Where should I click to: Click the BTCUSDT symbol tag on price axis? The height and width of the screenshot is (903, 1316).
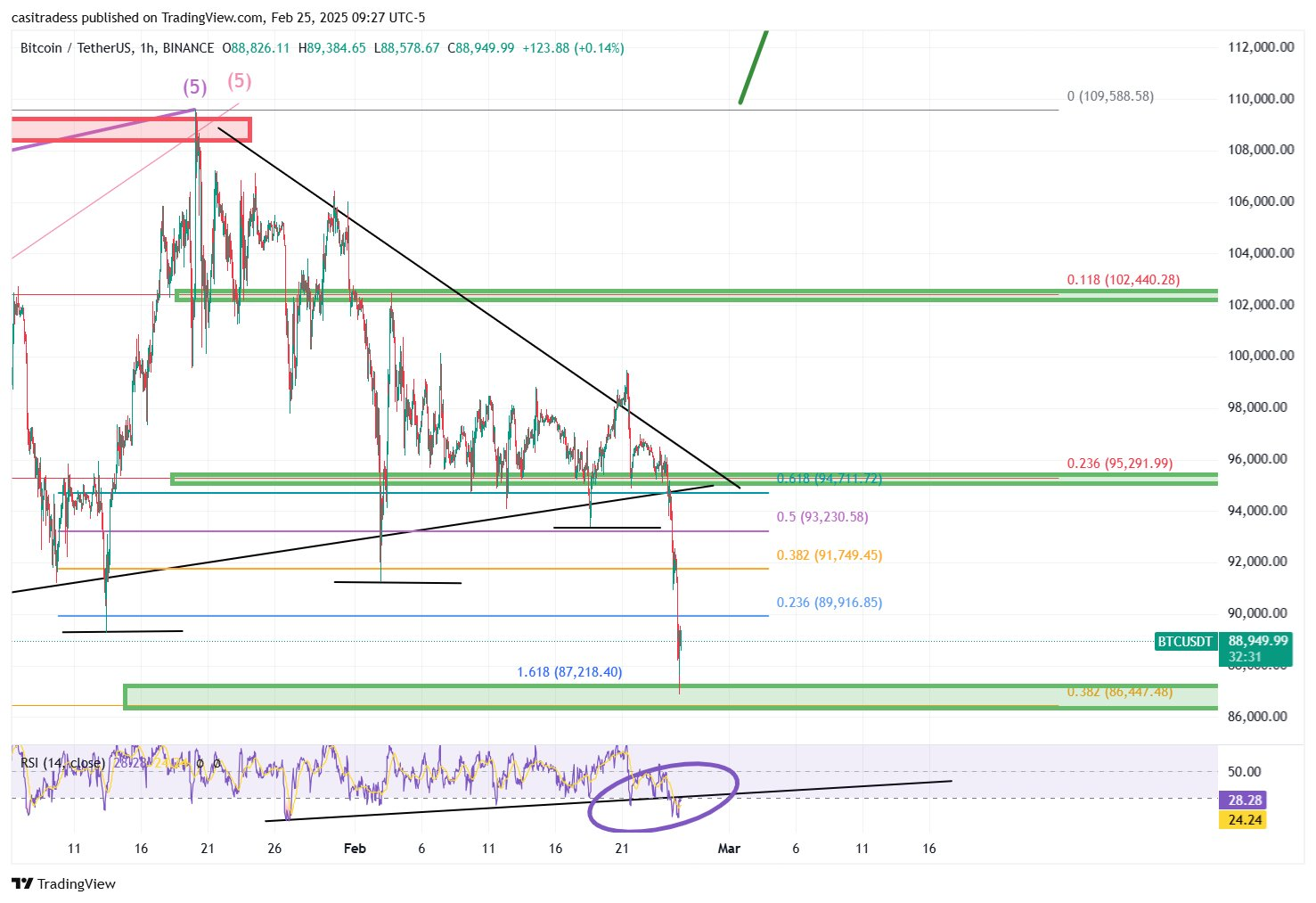(1185, 641)
